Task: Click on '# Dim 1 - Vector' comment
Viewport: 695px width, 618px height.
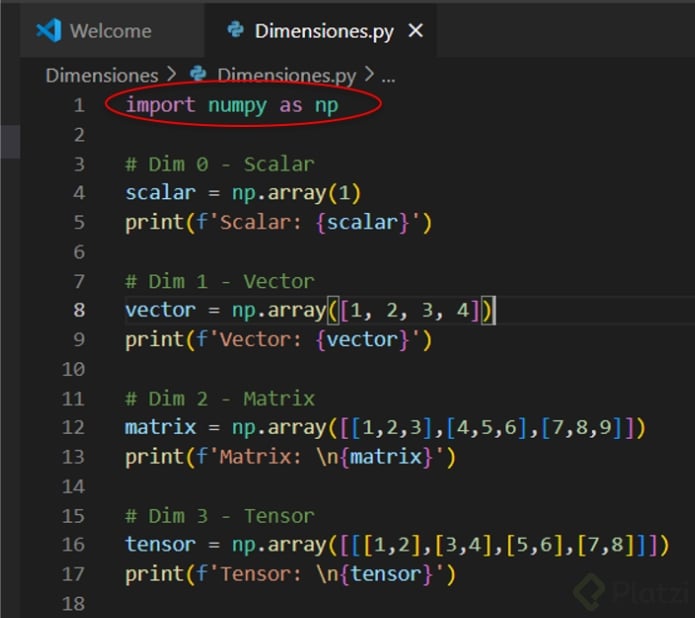Action: 220,282
